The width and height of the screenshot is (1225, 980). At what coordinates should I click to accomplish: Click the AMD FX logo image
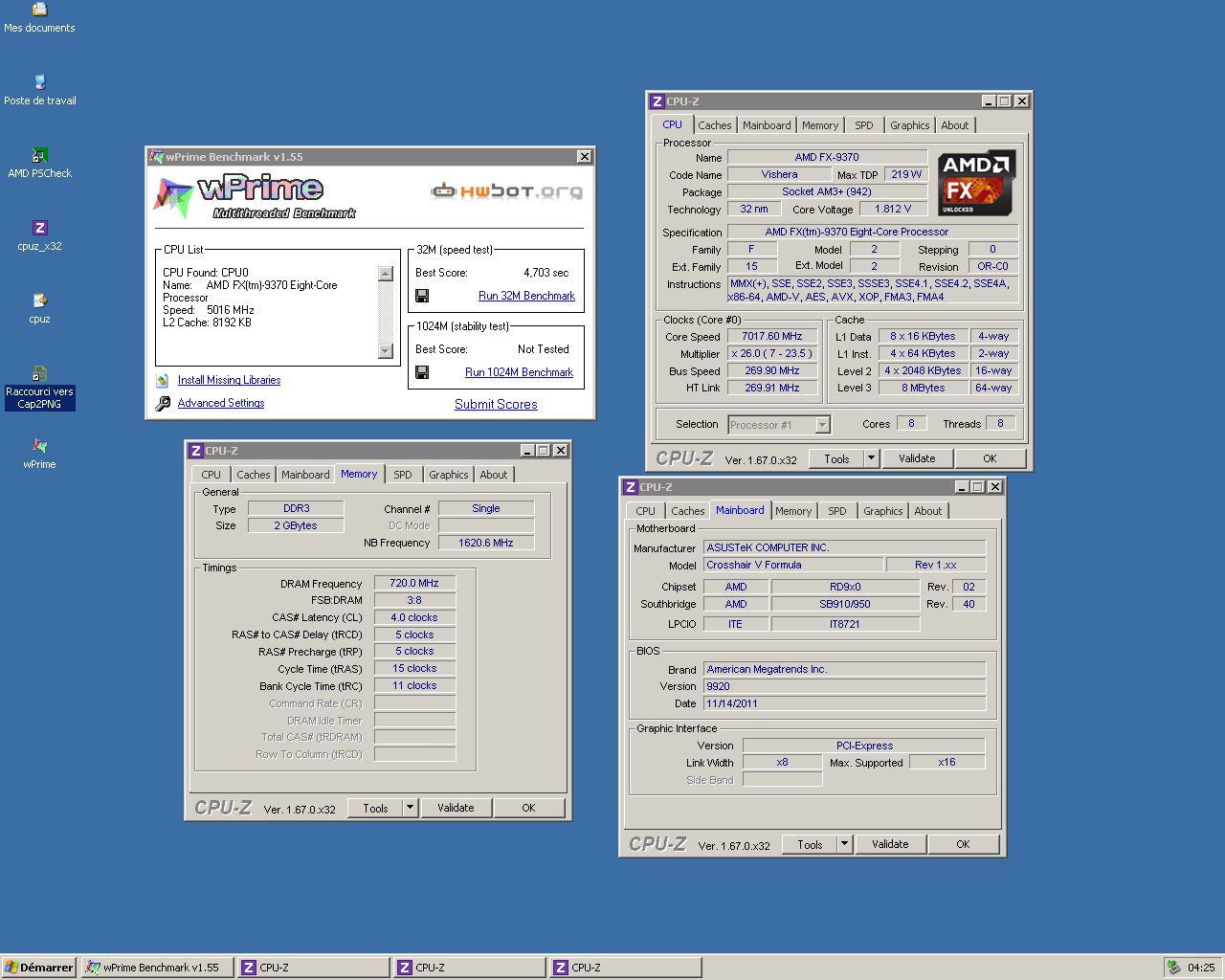click(x=975, y=183)
